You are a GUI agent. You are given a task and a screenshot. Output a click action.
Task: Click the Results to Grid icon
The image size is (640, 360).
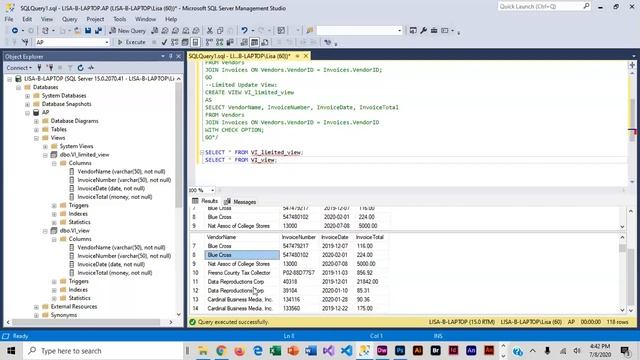click(x=254, y=42)
